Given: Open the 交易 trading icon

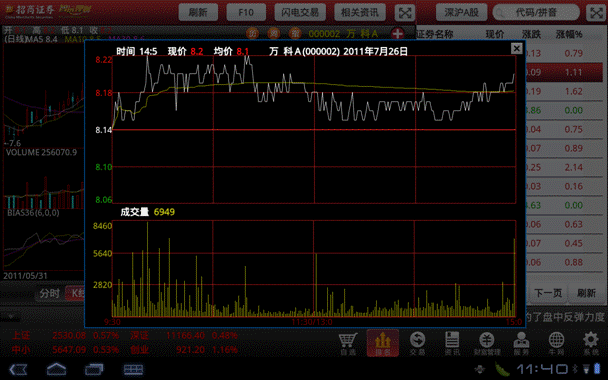Looking at the screenshot, I should (417, 343).
